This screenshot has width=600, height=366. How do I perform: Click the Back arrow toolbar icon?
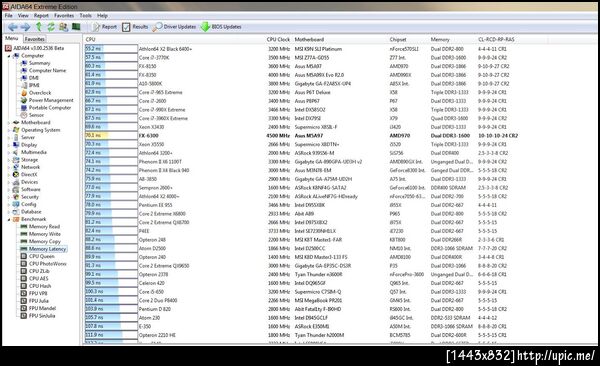13,27
